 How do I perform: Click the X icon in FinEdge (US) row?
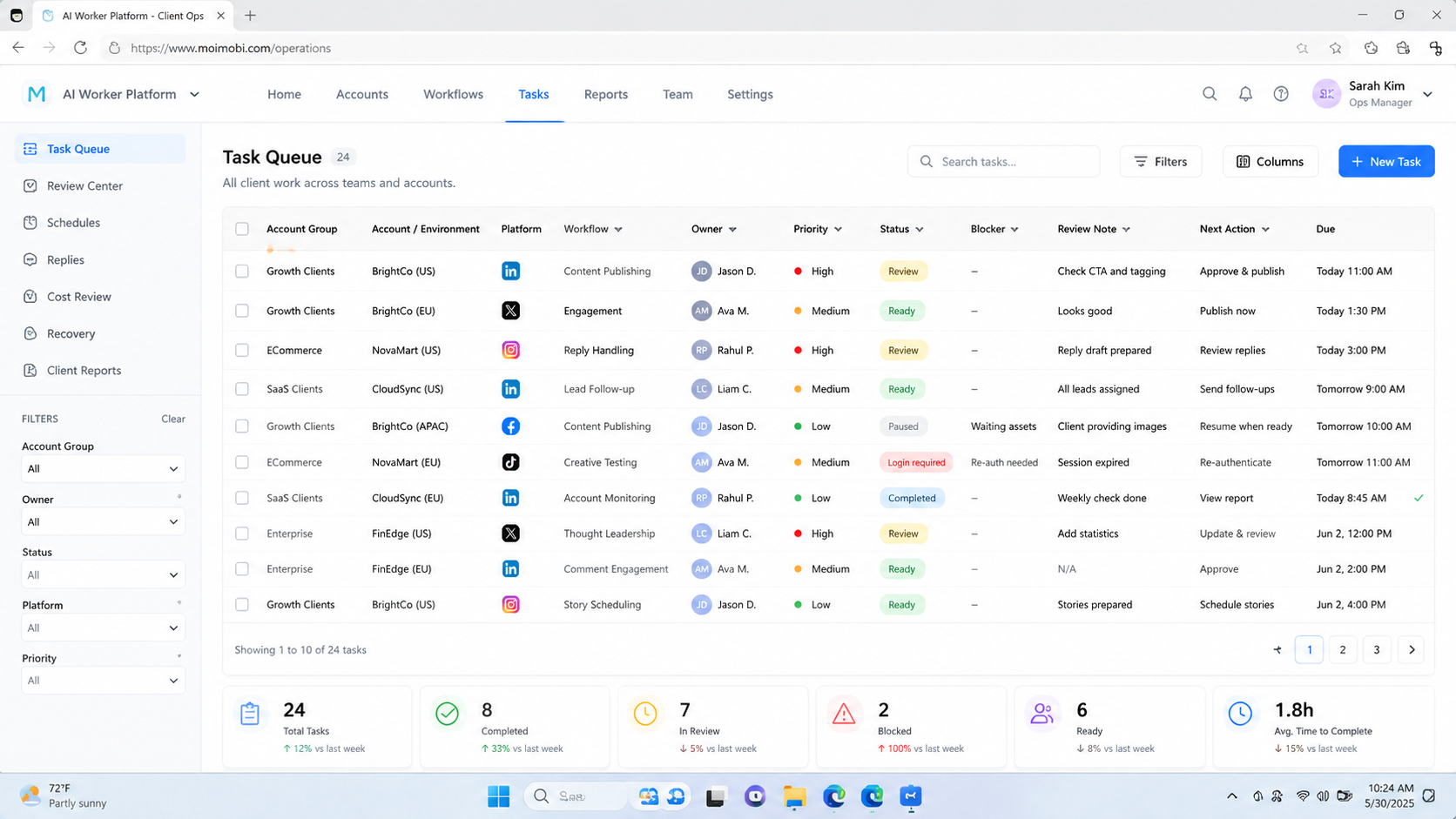[511, 534]
